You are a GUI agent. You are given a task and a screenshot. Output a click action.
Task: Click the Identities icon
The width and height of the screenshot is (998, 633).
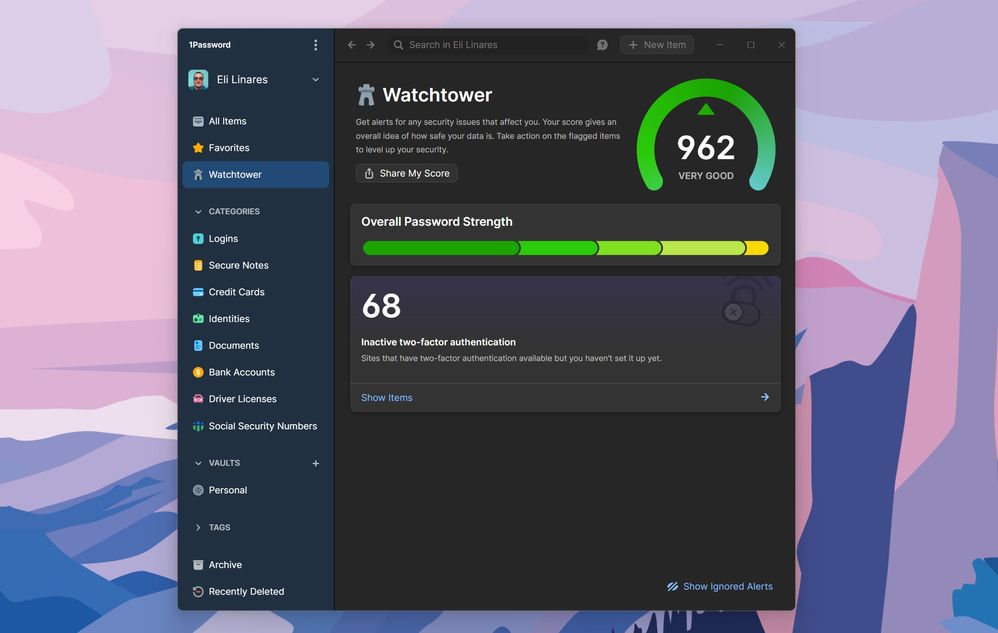(x=198, y=319)
